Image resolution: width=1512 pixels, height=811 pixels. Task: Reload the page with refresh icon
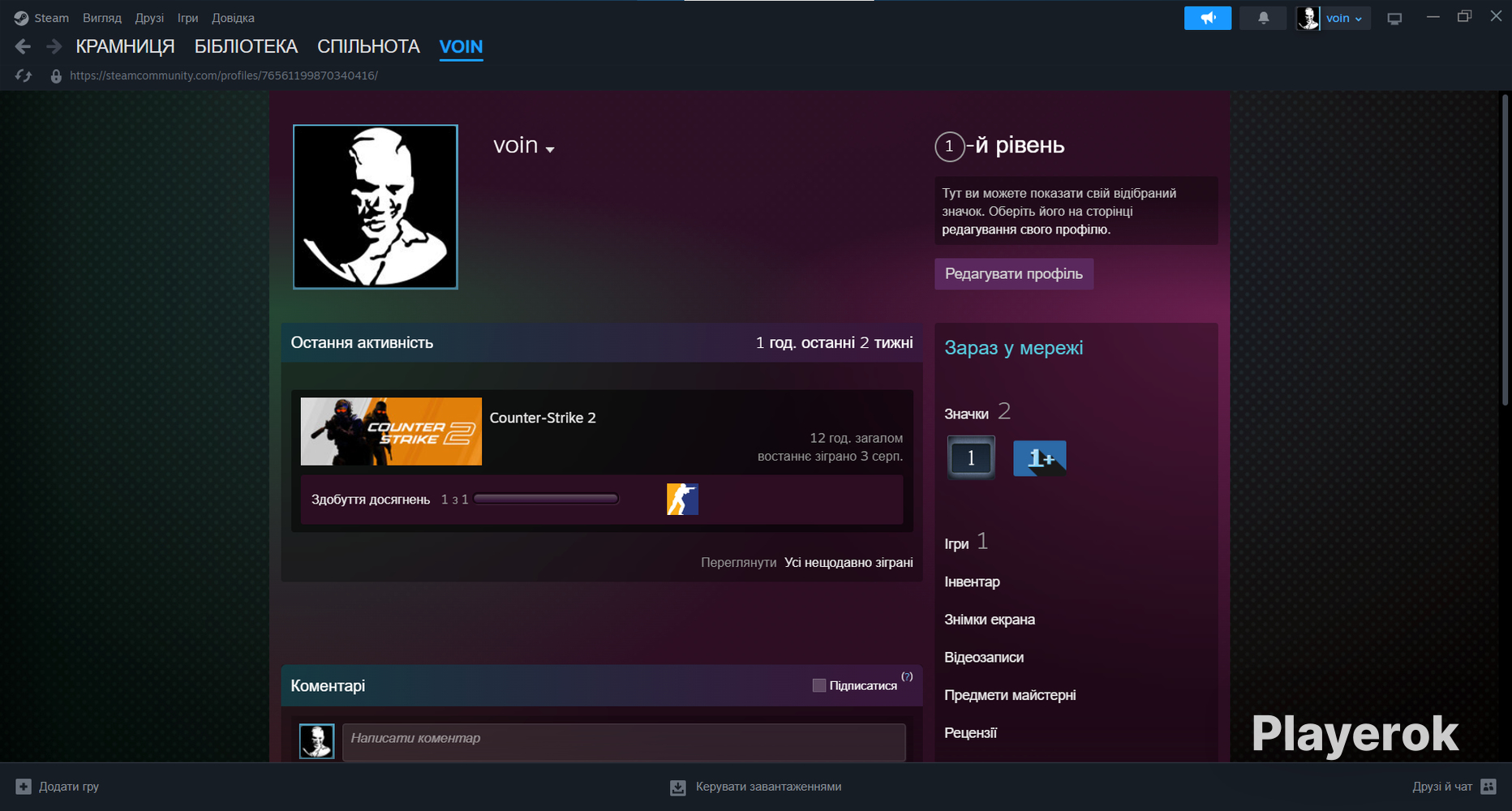click(24, 75)
